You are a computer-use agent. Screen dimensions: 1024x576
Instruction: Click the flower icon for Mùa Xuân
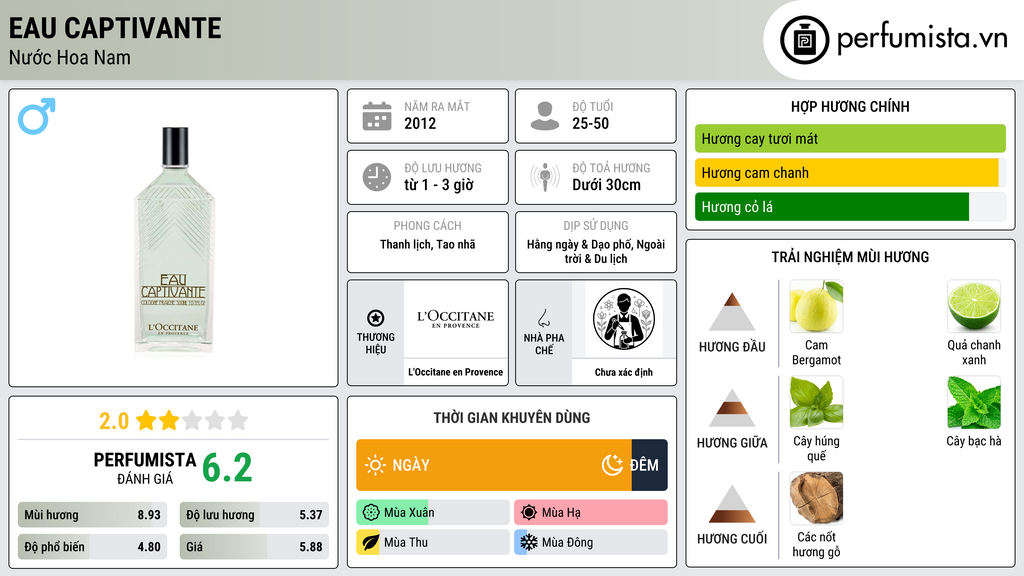coord(371,513)
